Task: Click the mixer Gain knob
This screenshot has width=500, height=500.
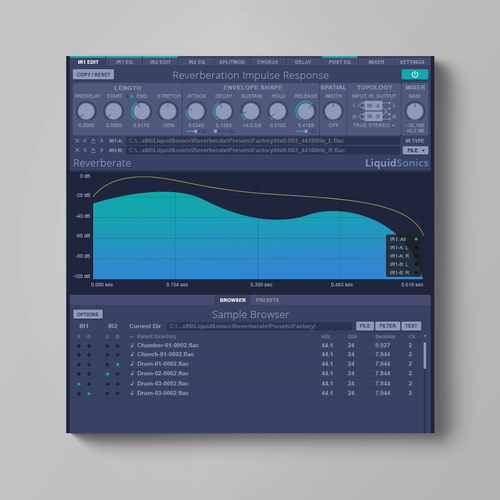Action: click(x=415, y=111)
